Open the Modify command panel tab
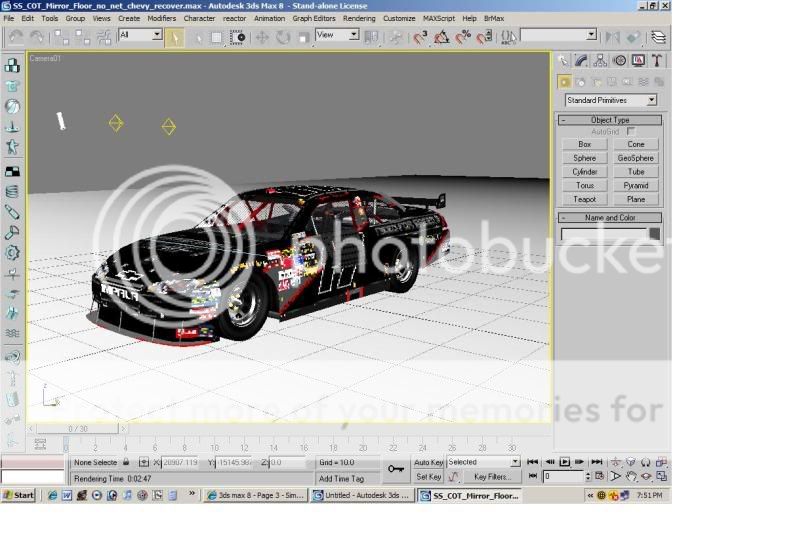 [583, 60]
